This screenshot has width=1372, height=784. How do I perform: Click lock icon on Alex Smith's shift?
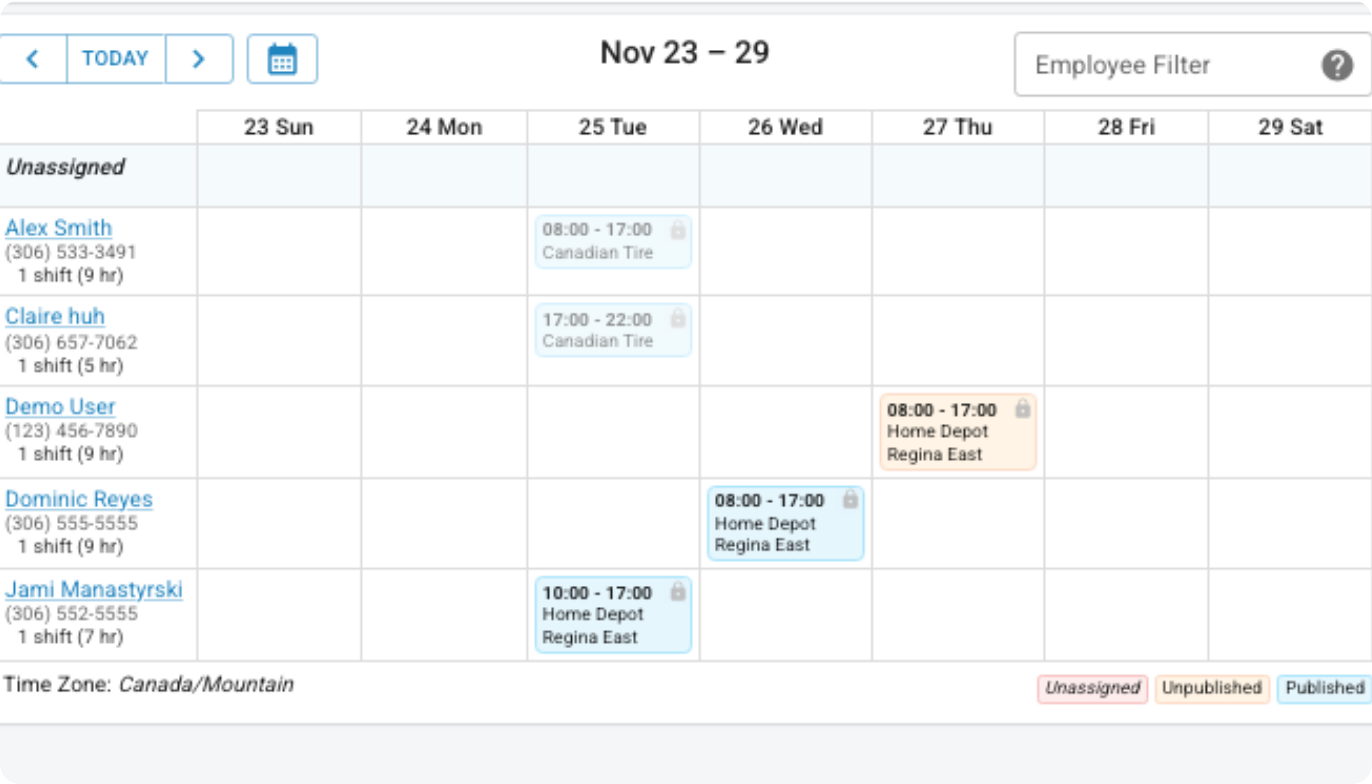point(678,230)
